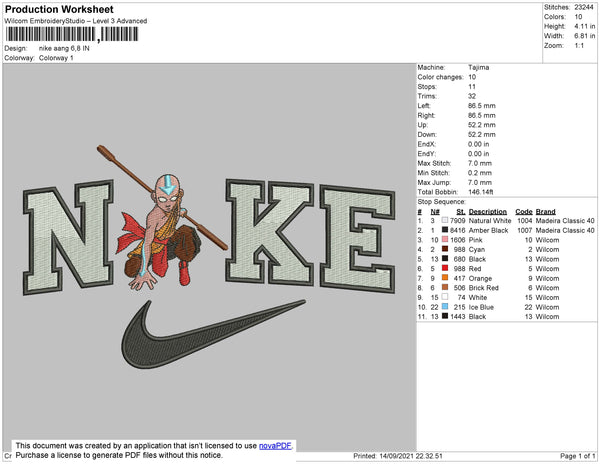Click the embroidered letter N in preview
This screenshot has height=464, width=600.
coord(68,237)
